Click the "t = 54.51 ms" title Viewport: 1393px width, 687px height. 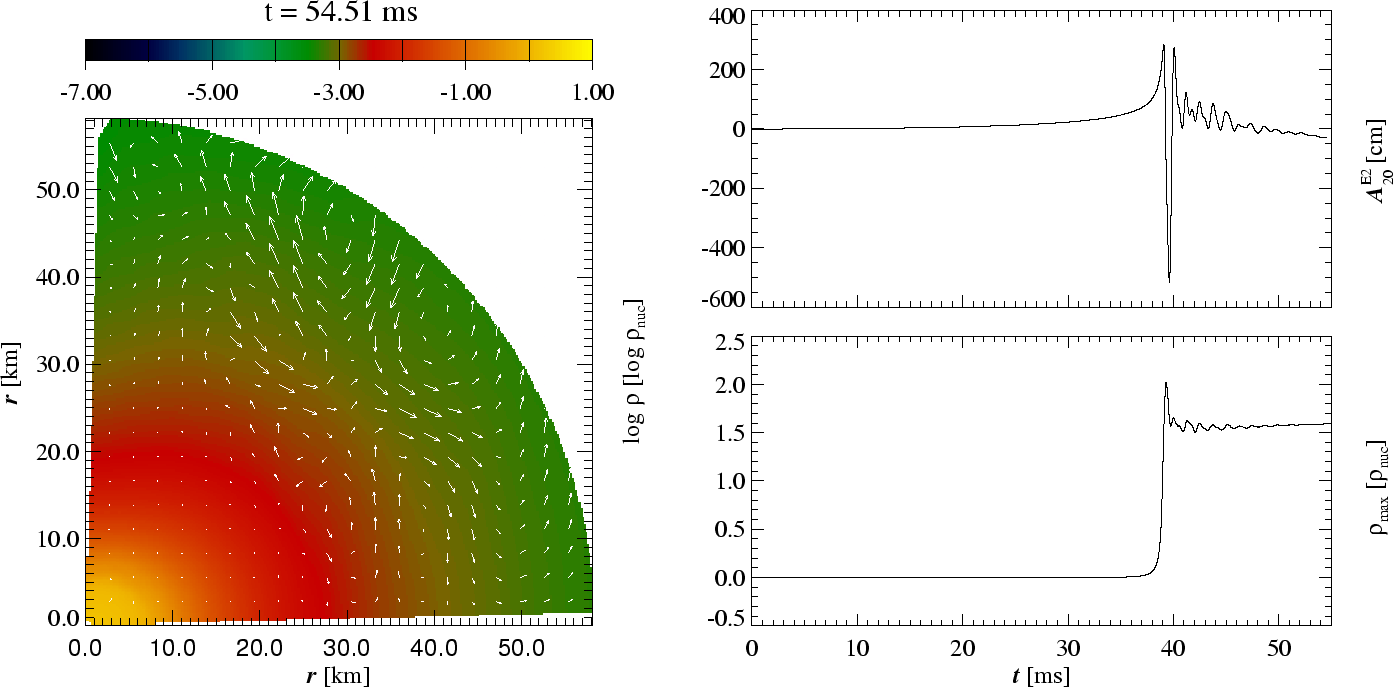pyautogui.click(x=339, y=13)
